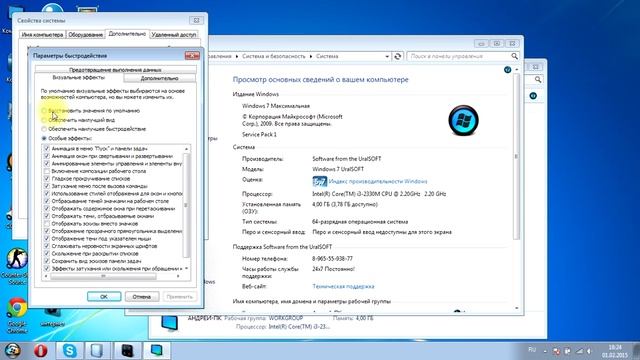
Task: Click effects list scroll-down arrow
Action: [x=187, y=269]
